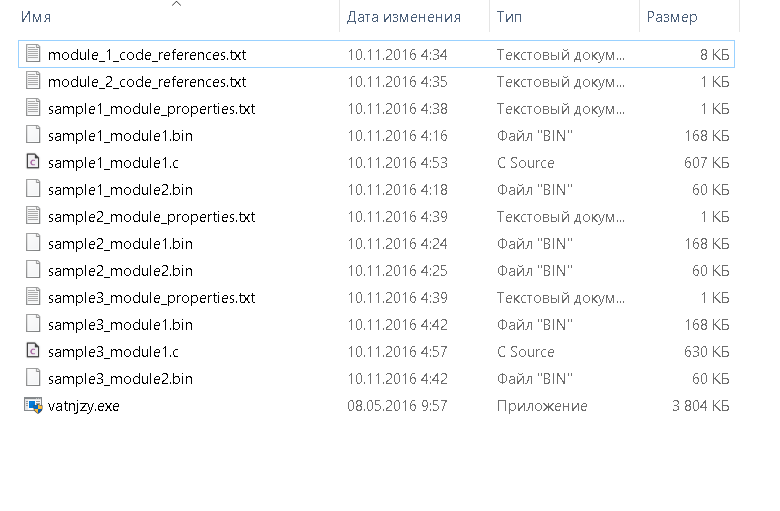
Task: Click the sample1_module1.bin file icon
Action: [33, 135]
